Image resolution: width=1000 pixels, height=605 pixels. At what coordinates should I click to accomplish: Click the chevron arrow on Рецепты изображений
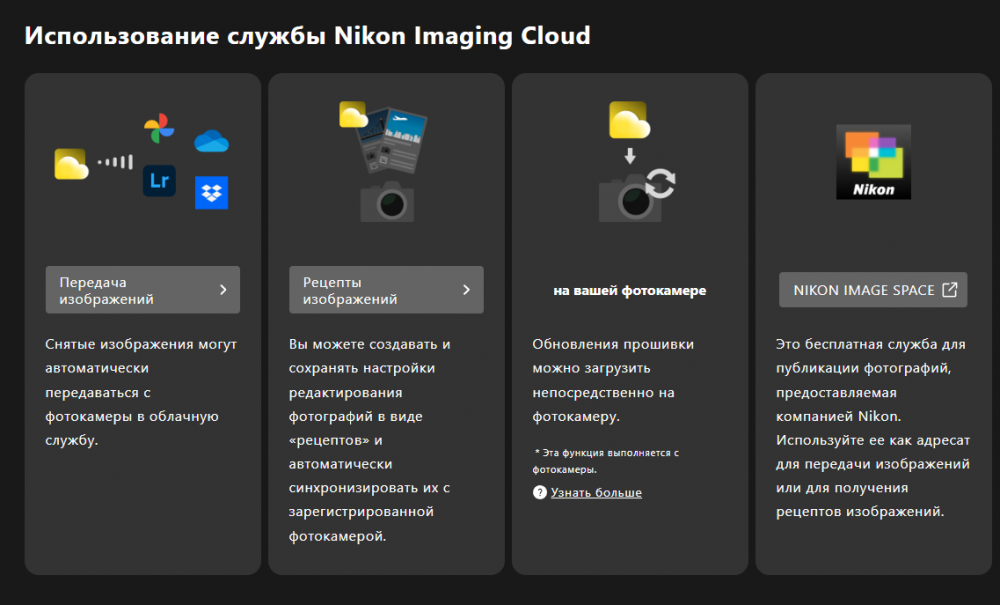point(466,289)
